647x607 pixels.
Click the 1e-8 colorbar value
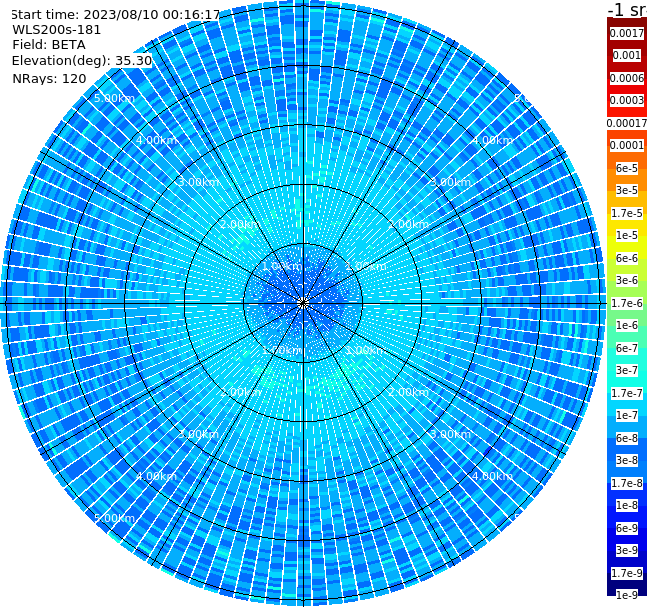[627, 505]
